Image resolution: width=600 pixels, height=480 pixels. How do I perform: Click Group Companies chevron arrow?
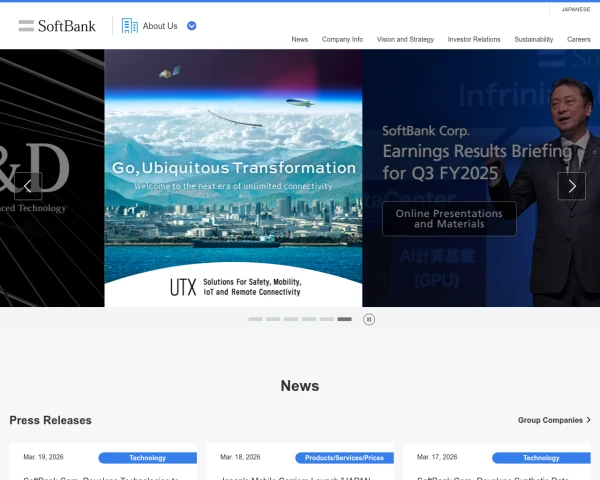tap(589, 420)
